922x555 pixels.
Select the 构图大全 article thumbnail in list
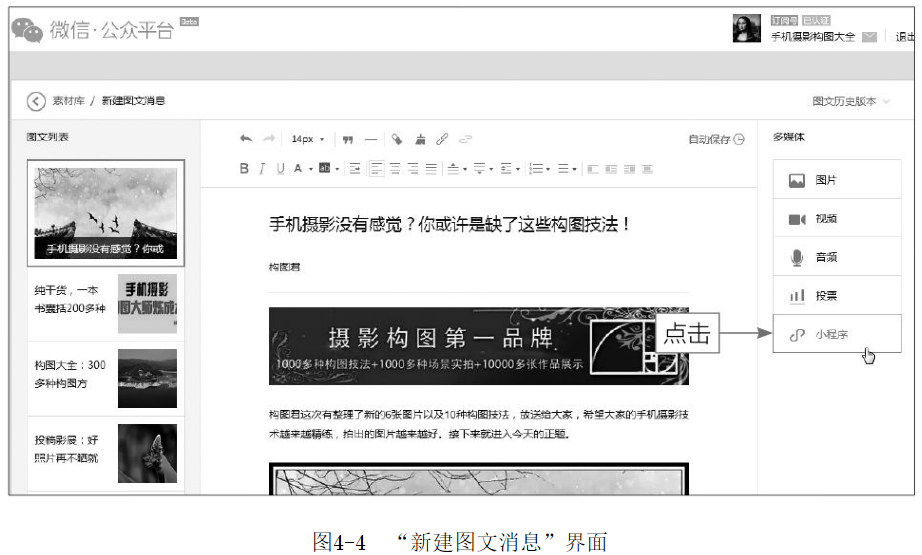(x=147, y=378)
